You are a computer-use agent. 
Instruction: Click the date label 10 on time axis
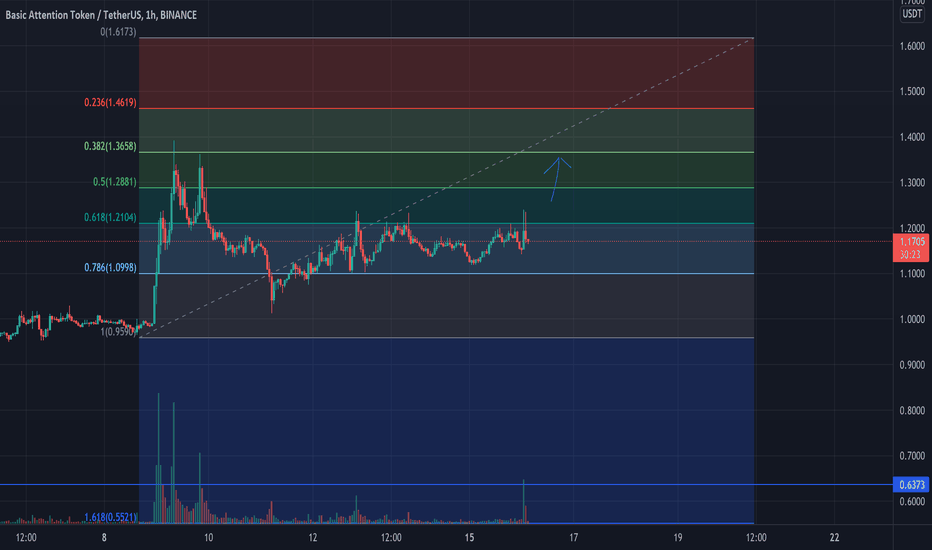[x=208, y=538]
